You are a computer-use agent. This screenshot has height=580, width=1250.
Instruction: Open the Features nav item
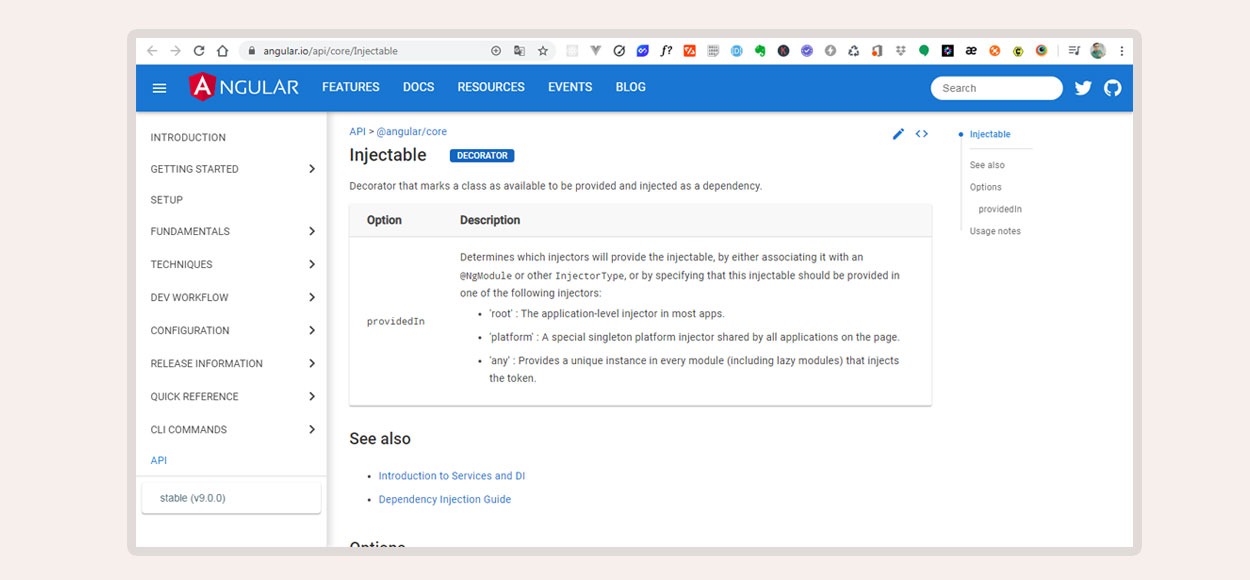(351, 87)
